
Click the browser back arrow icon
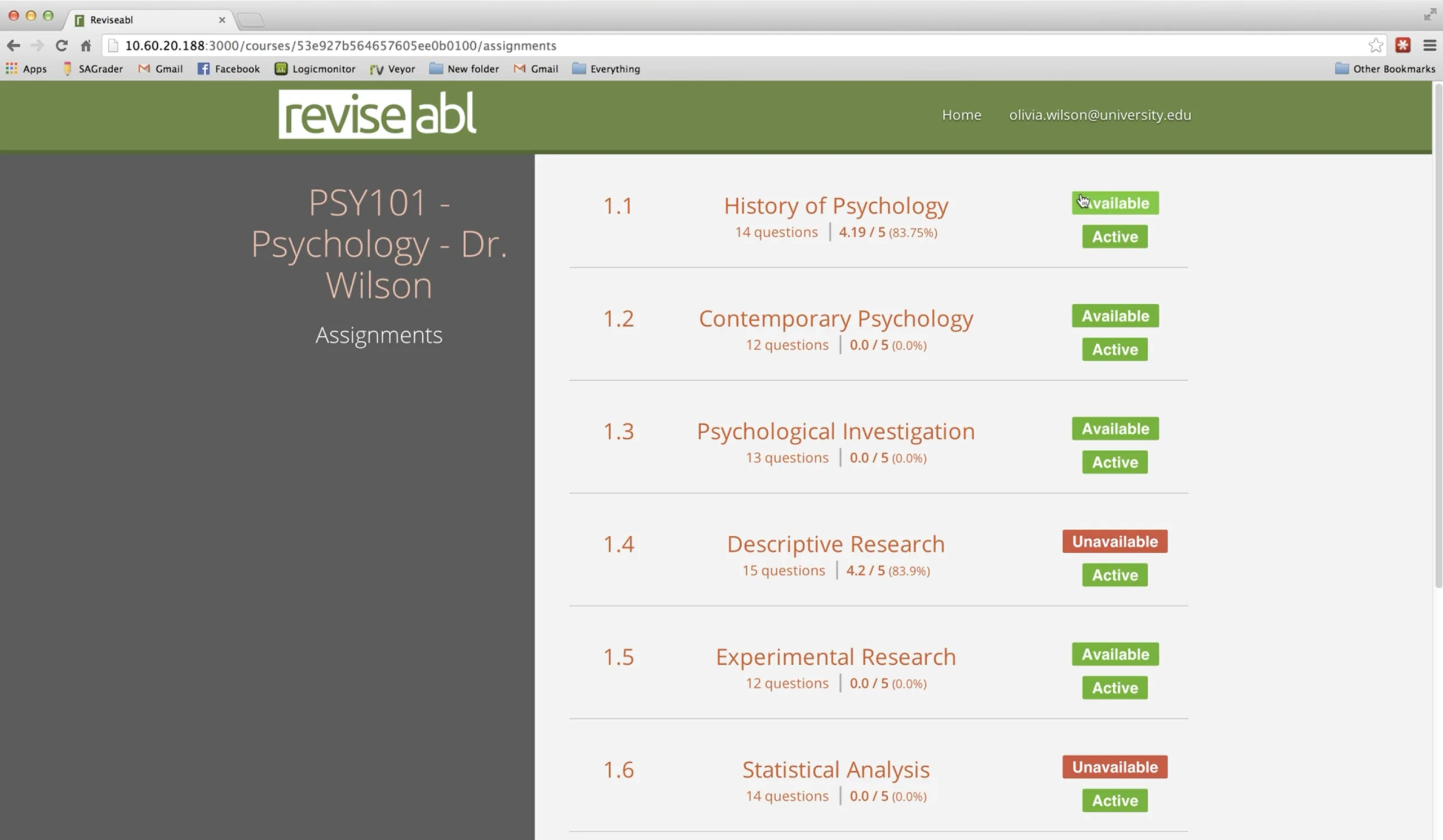pyautogui.click(x=14, y=45)
